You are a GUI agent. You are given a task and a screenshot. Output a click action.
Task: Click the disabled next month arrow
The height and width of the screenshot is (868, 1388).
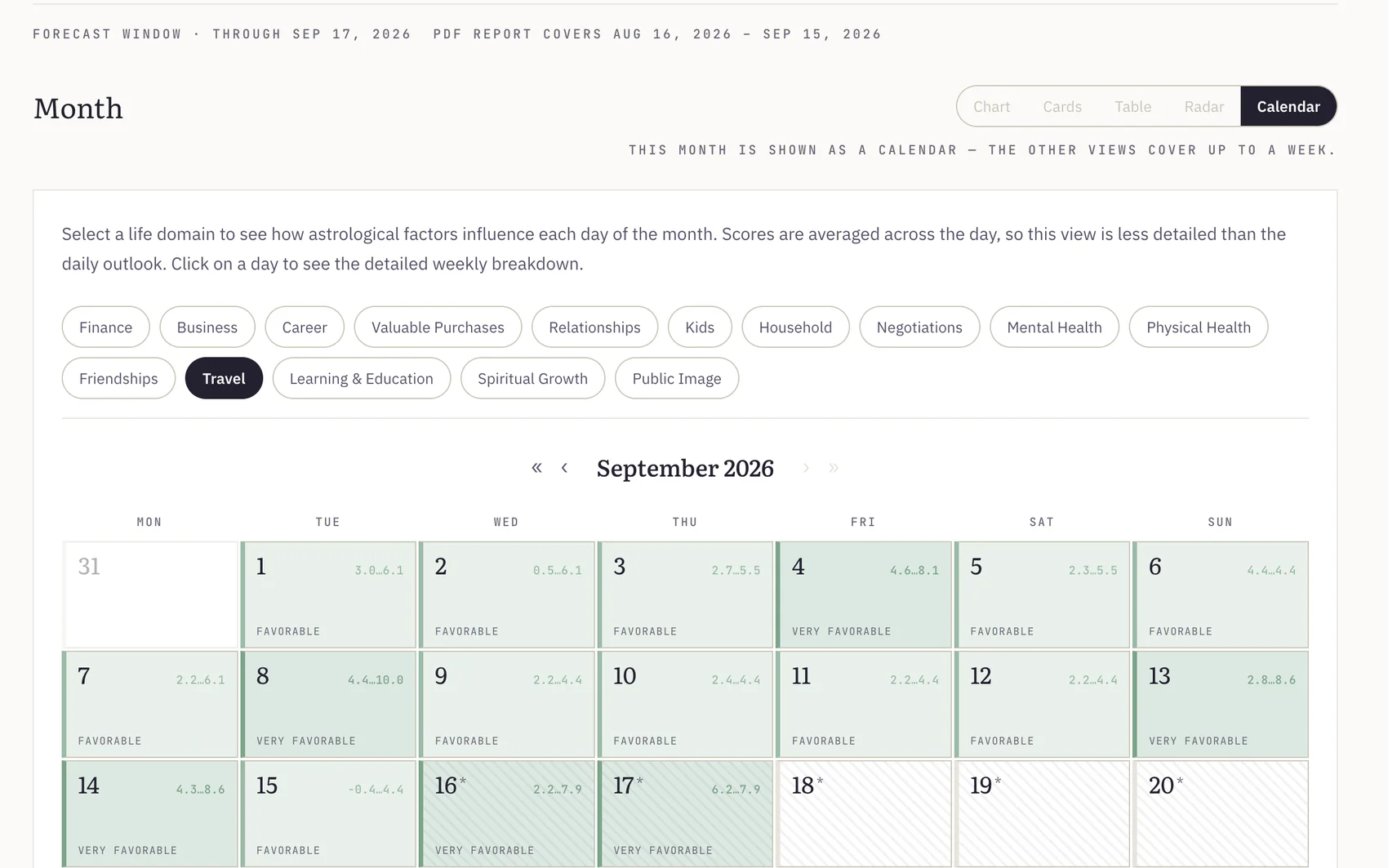pyautogui.click(x=806, y=468)
